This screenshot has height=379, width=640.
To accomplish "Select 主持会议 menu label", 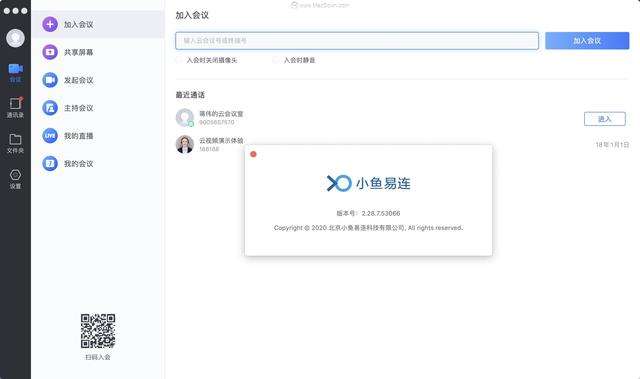I will [x=78, y=108].
